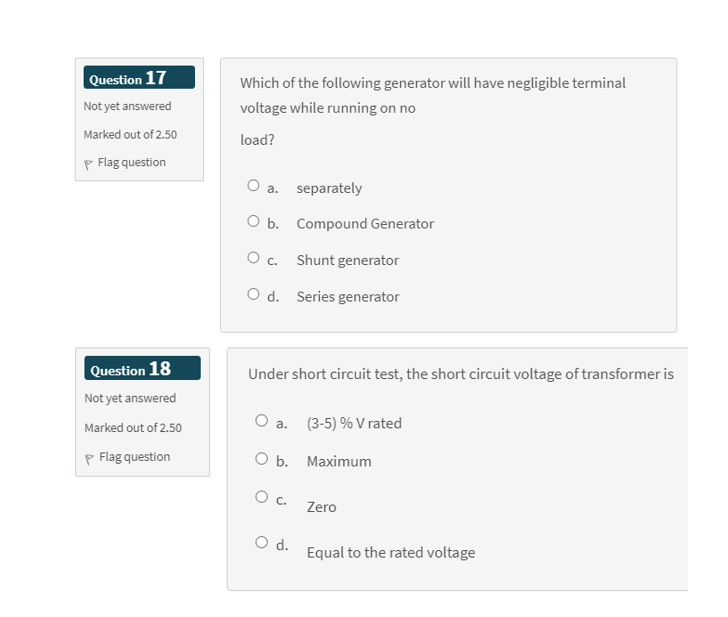Screen dimensions: 728x617
Task: Click the 'Equal to the rated voltage' label
Action: (x=391, y=553)
